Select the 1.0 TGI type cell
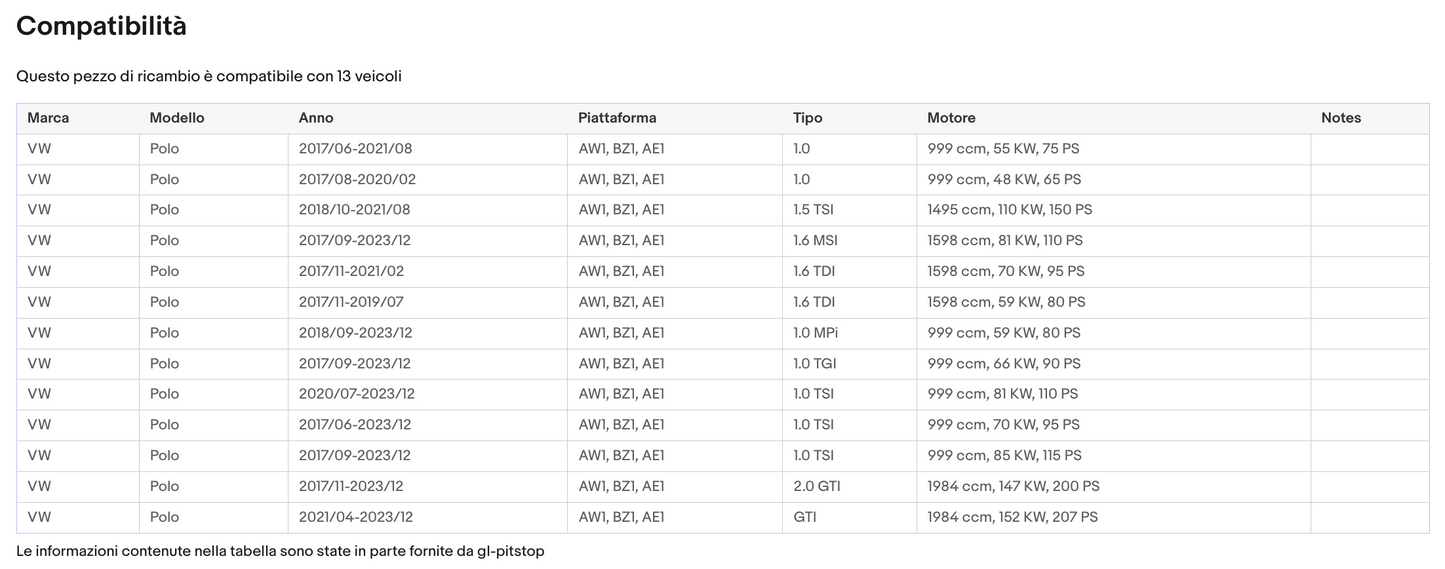1445x569 pixels. 816,364
